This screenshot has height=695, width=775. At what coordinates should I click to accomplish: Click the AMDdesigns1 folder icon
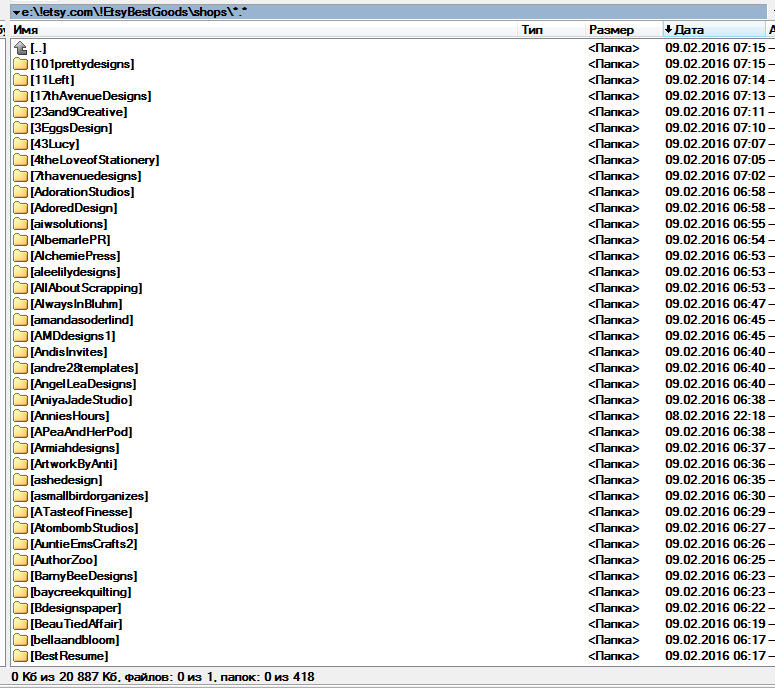click(20, 336)
